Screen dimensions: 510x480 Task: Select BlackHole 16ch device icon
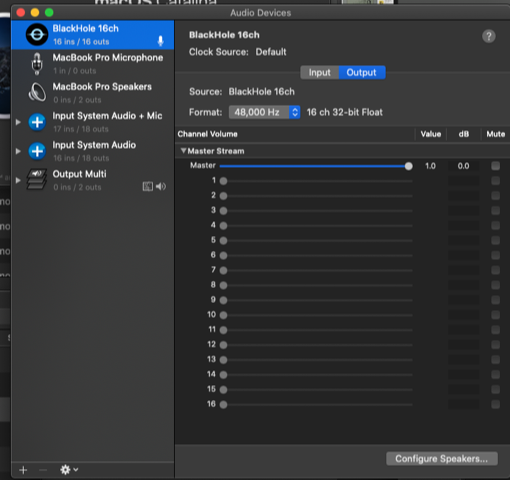coord(37,35)
